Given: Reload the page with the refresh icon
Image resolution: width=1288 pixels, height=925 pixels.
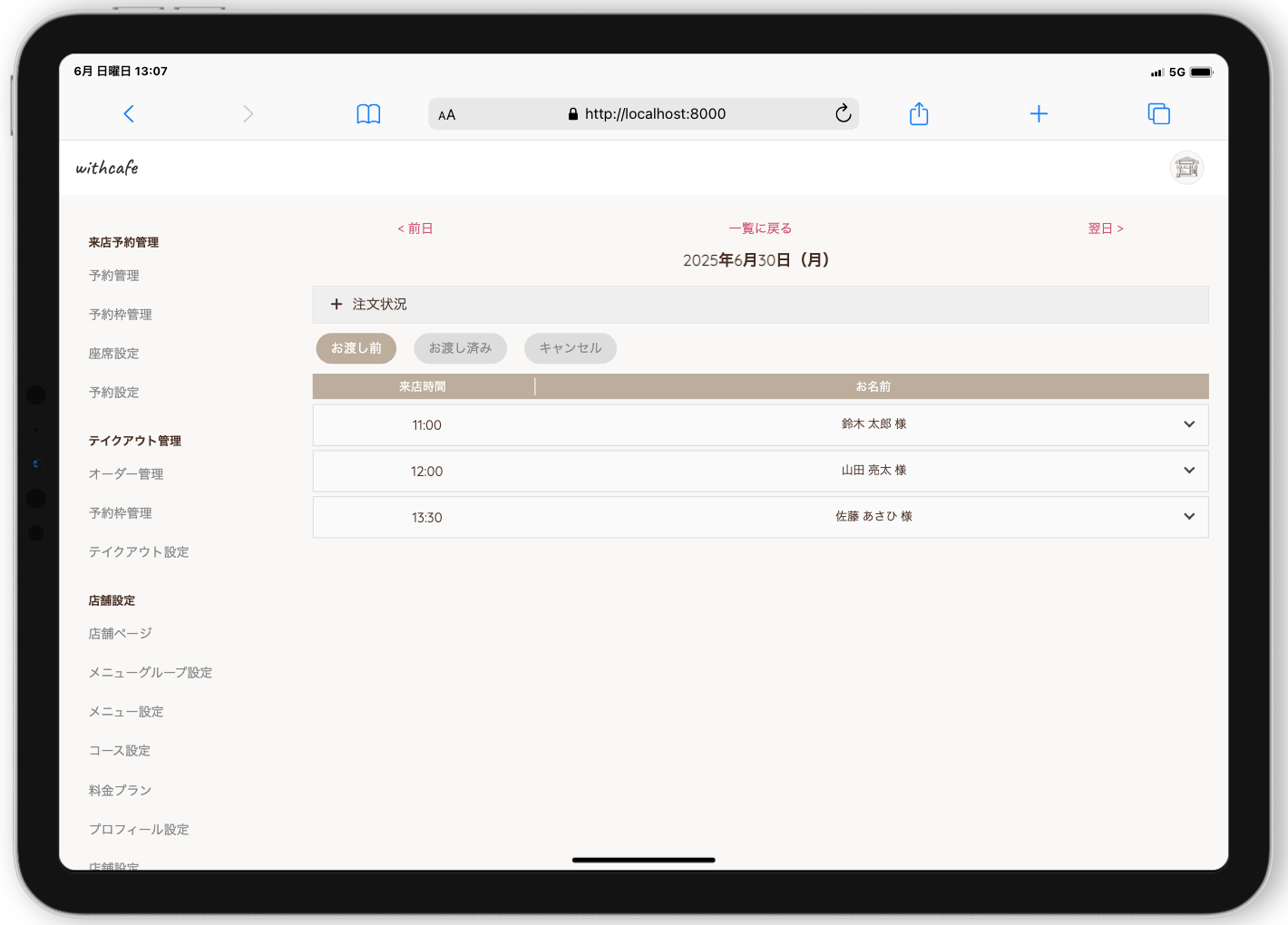Looking at the screenshot, I should point(844,113).
